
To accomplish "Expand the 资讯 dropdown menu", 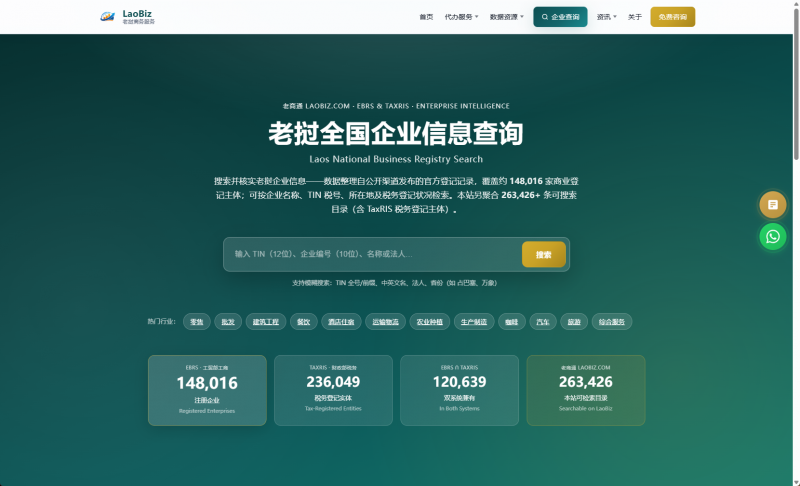I will [607, 17].
